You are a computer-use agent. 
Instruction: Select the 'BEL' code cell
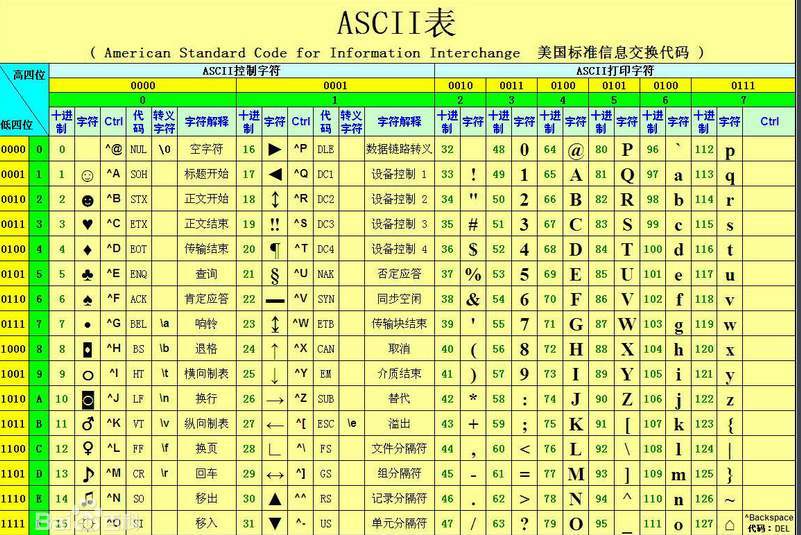[x=138, y=324]
